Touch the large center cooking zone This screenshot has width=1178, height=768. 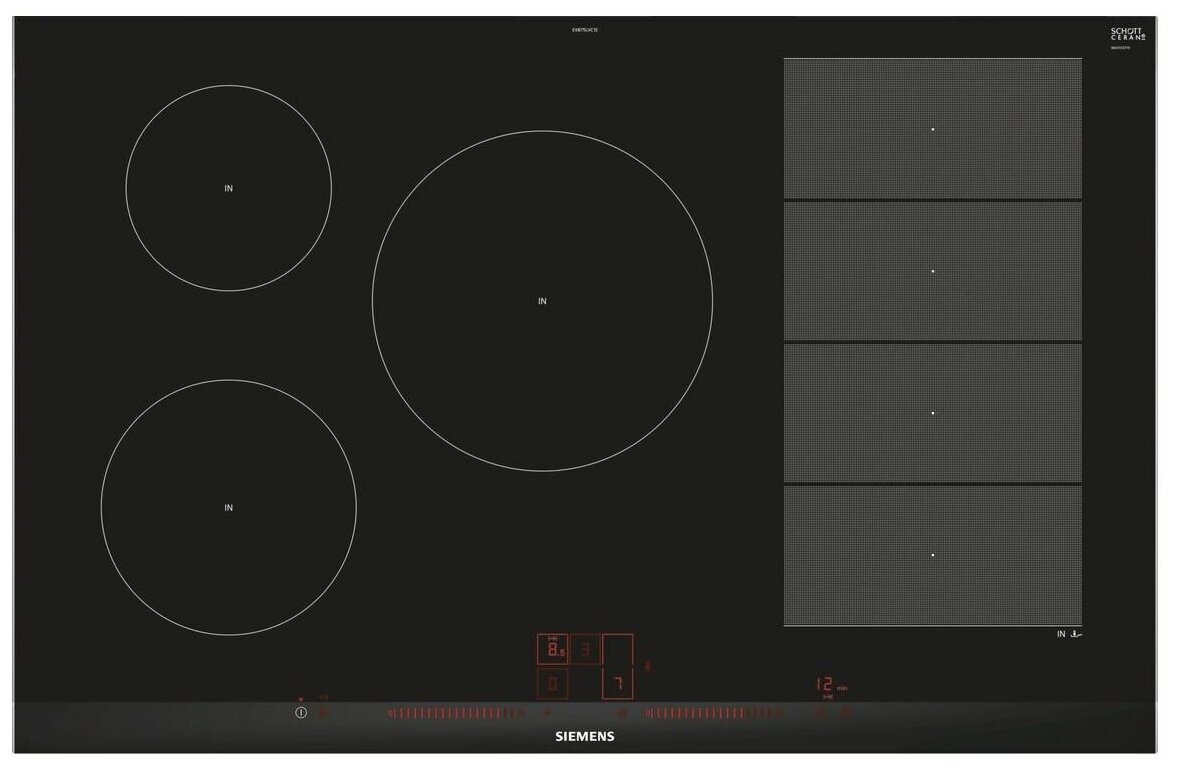[x=542, y=300]
